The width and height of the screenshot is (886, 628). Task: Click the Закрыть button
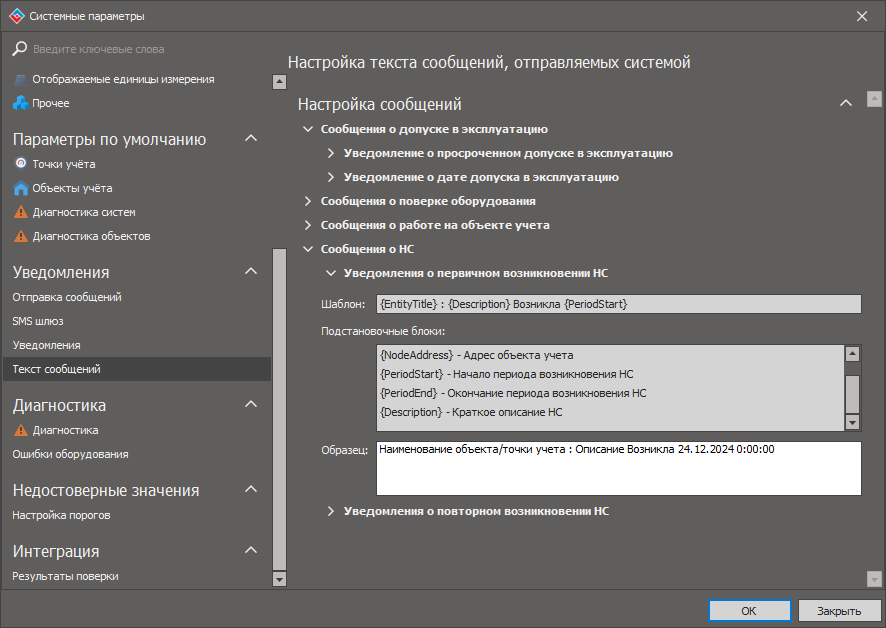pos(839,610)
